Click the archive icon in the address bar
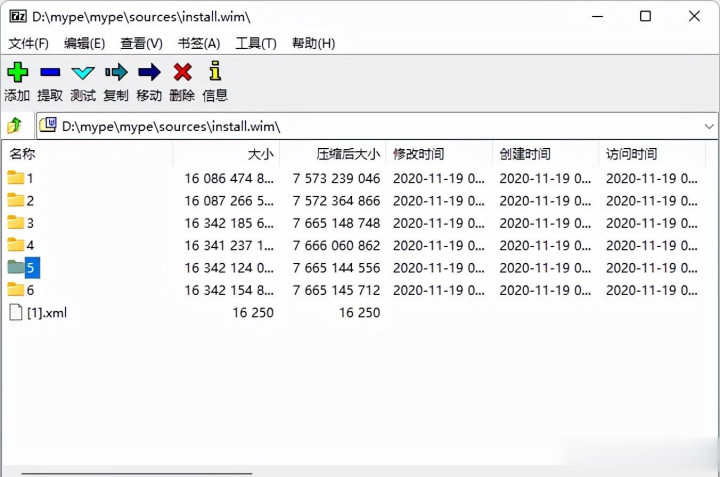Screen dimensions: 720x477 [48, 125]
